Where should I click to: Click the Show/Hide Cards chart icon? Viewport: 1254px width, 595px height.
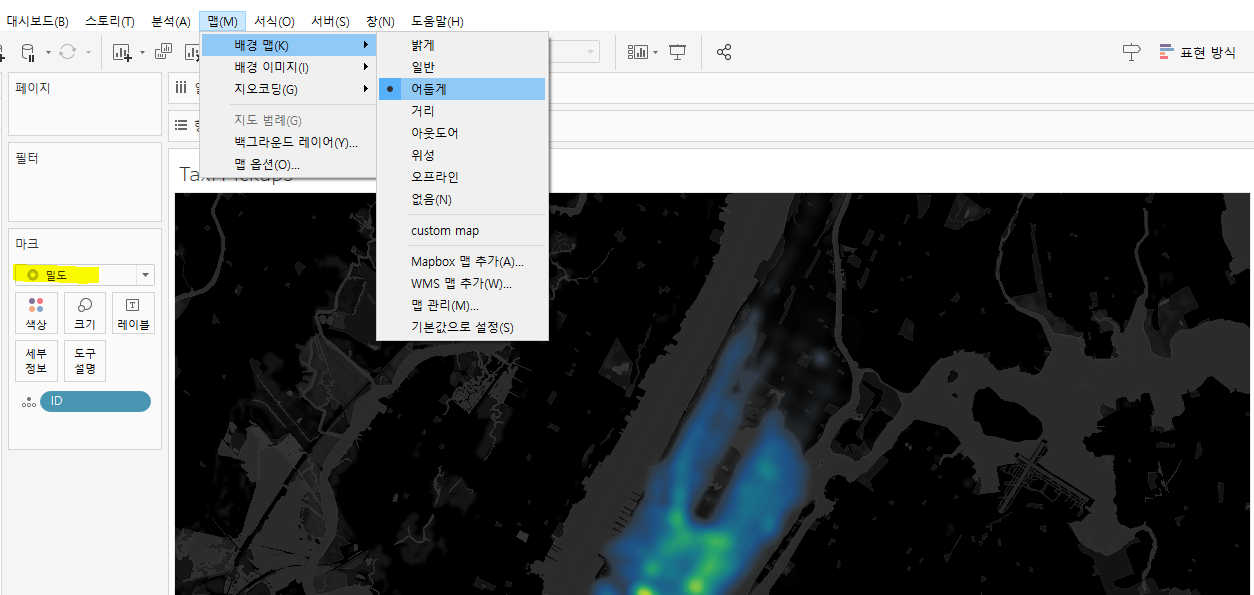(x=637, y=52)
